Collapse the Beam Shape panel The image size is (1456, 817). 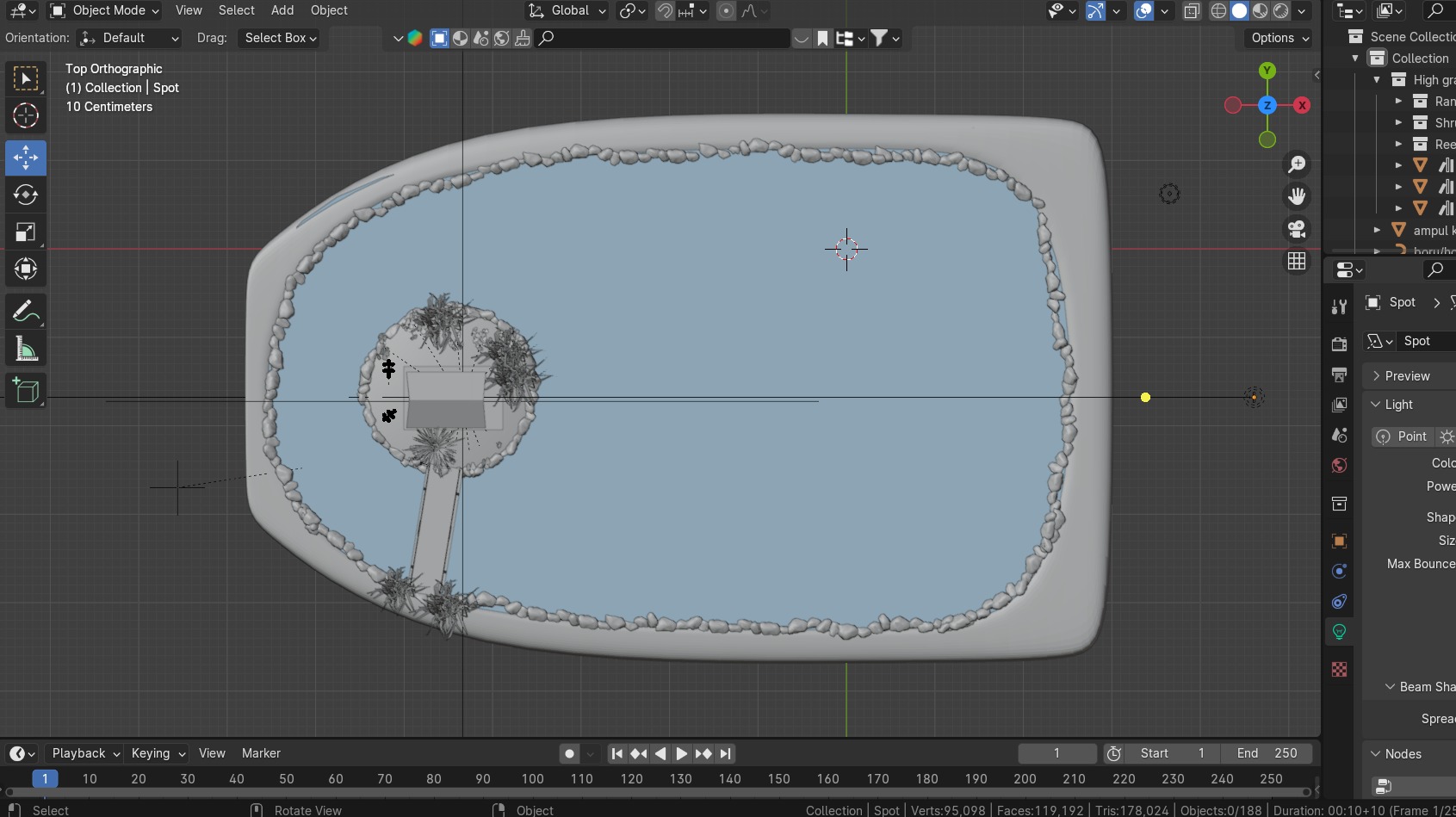[x=1419, y=687]
